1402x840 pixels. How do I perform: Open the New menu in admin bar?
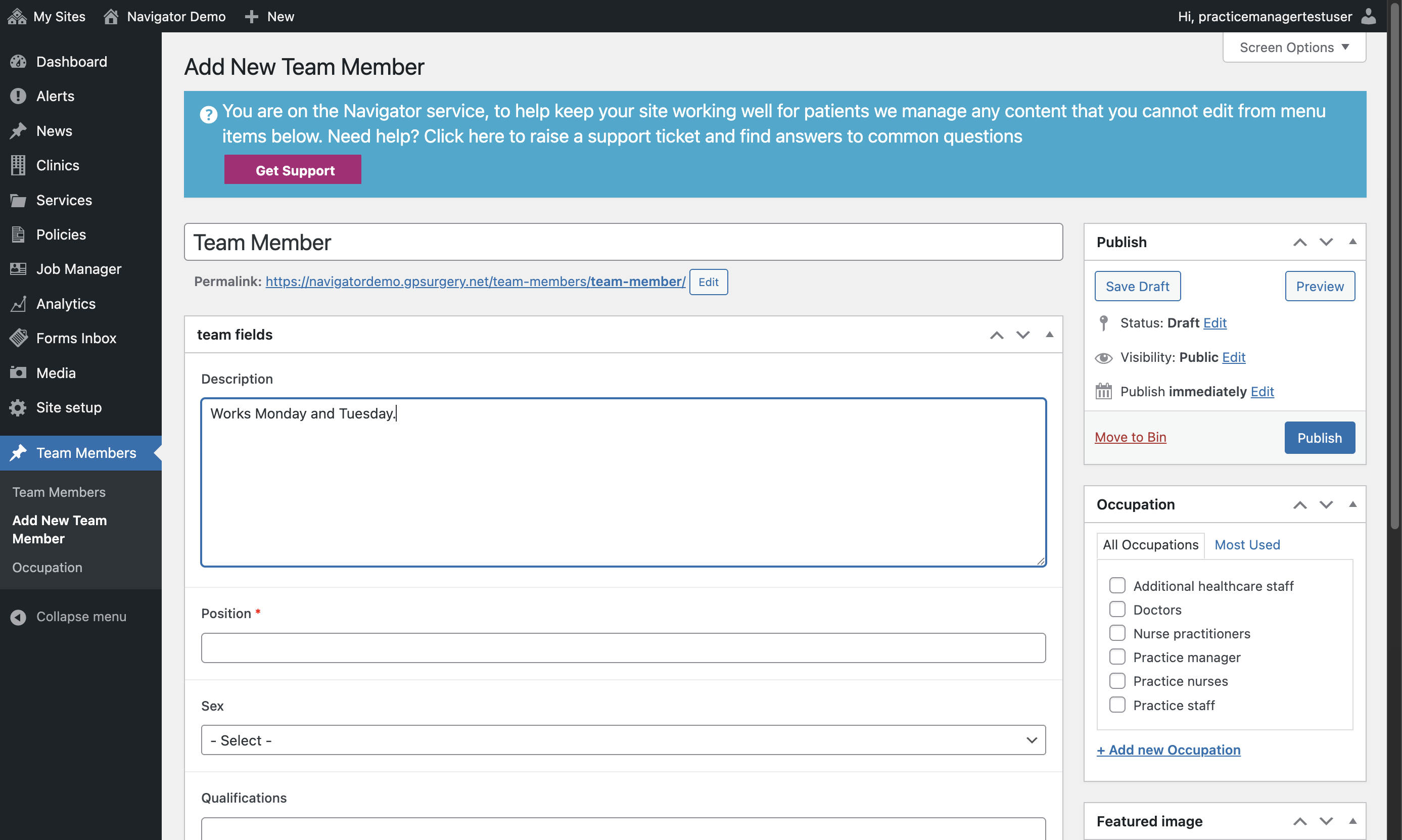pyautogui.click(x=270, y=16)
